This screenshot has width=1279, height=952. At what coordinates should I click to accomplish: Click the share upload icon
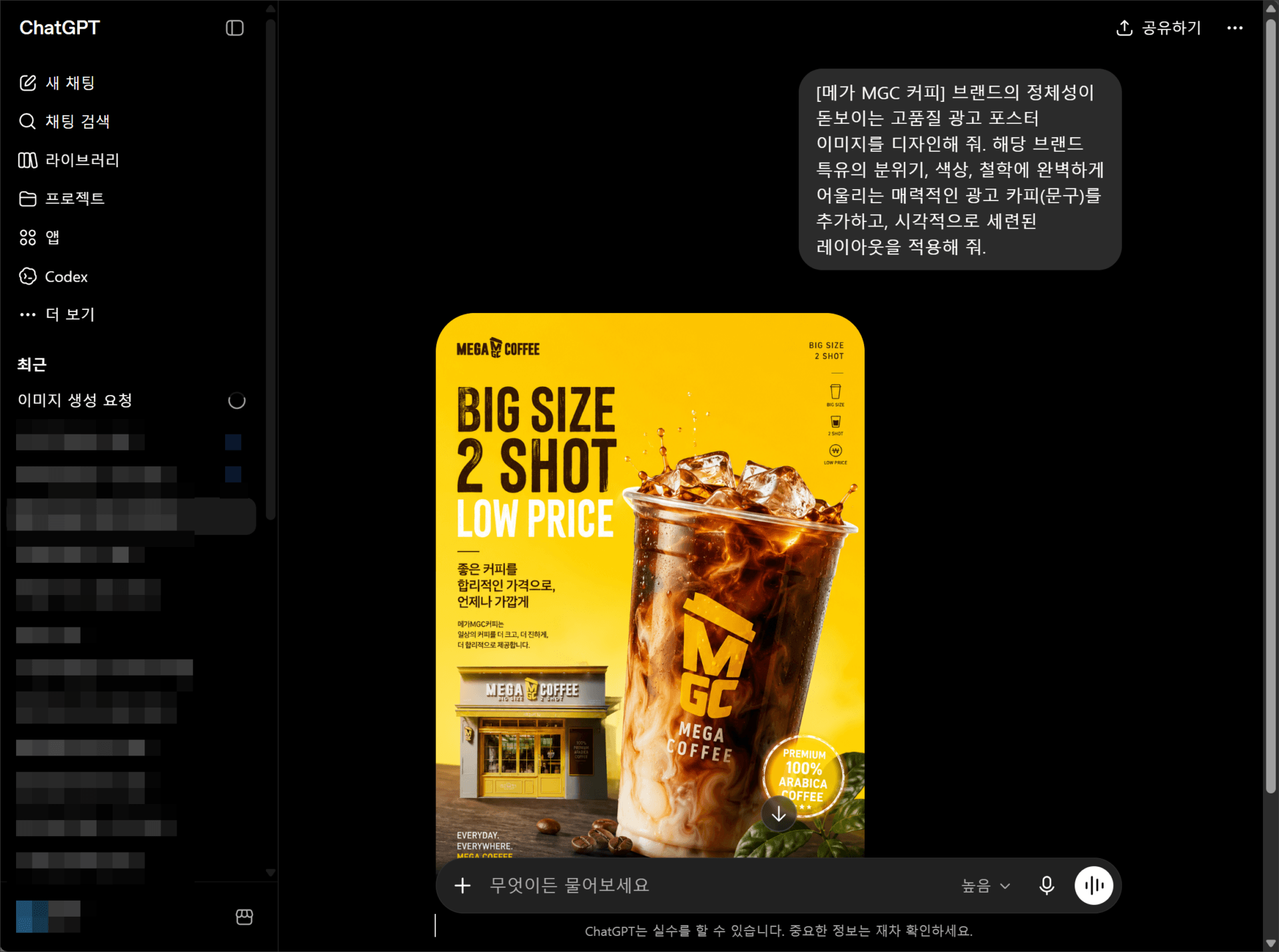coord(1124,28)
